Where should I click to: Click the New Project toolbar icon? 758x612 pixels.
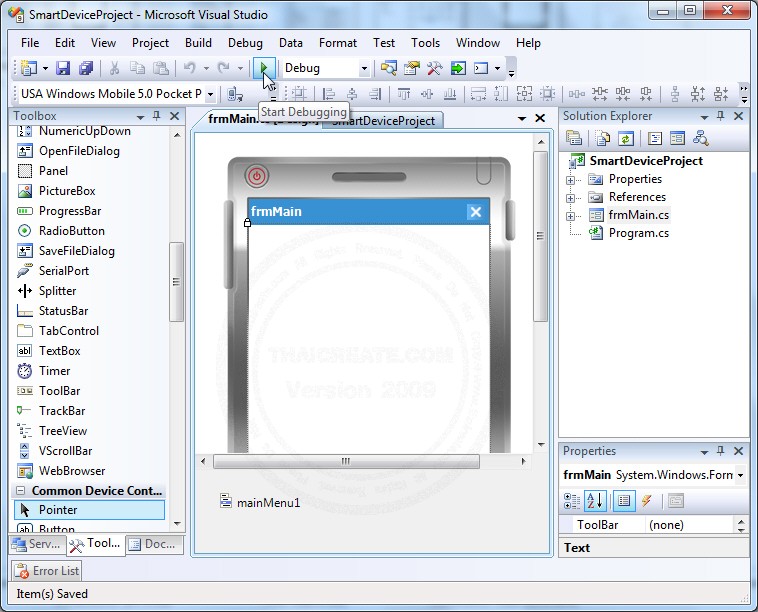[29, 68]
